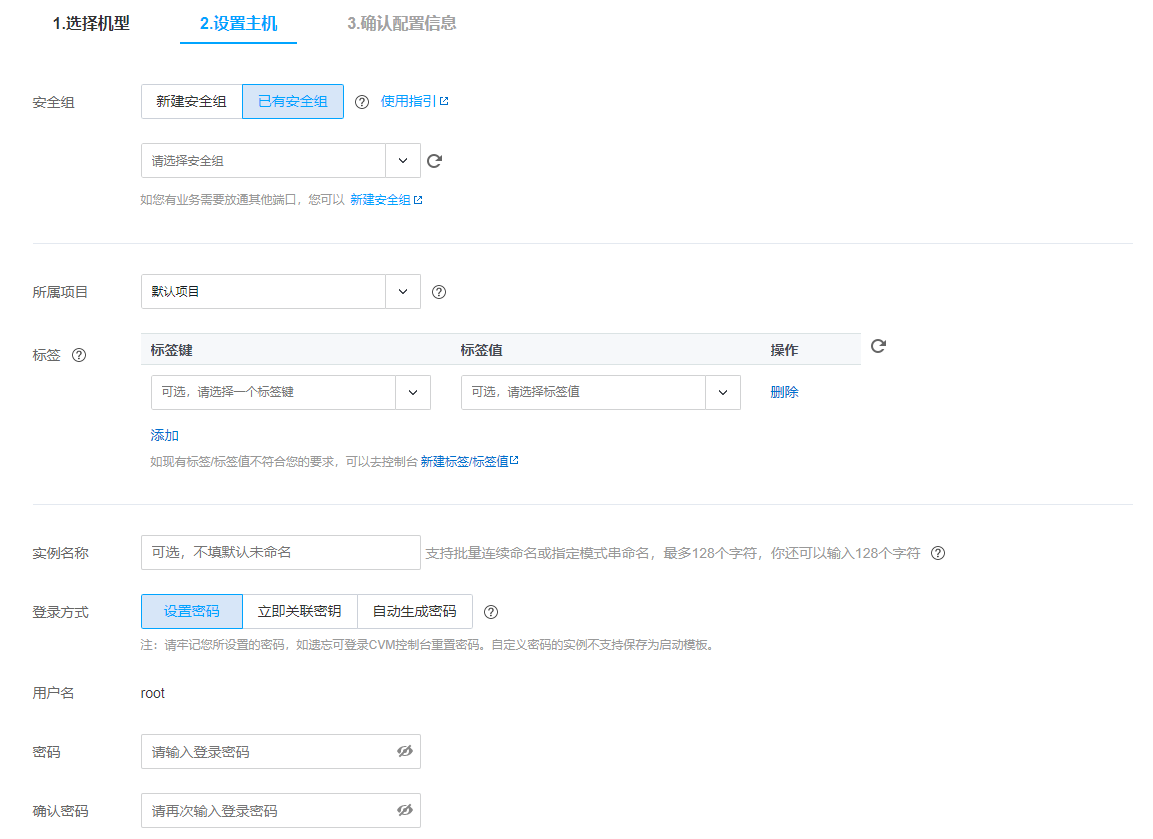Refresh the tag table list
This screenshot has width=1153, height=839.
point(878,347)
